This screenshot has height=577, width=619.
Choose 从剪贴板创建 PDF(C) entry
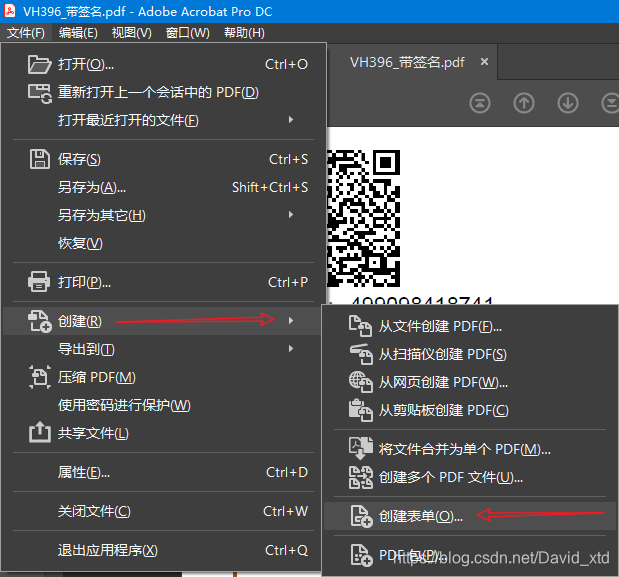470,410
